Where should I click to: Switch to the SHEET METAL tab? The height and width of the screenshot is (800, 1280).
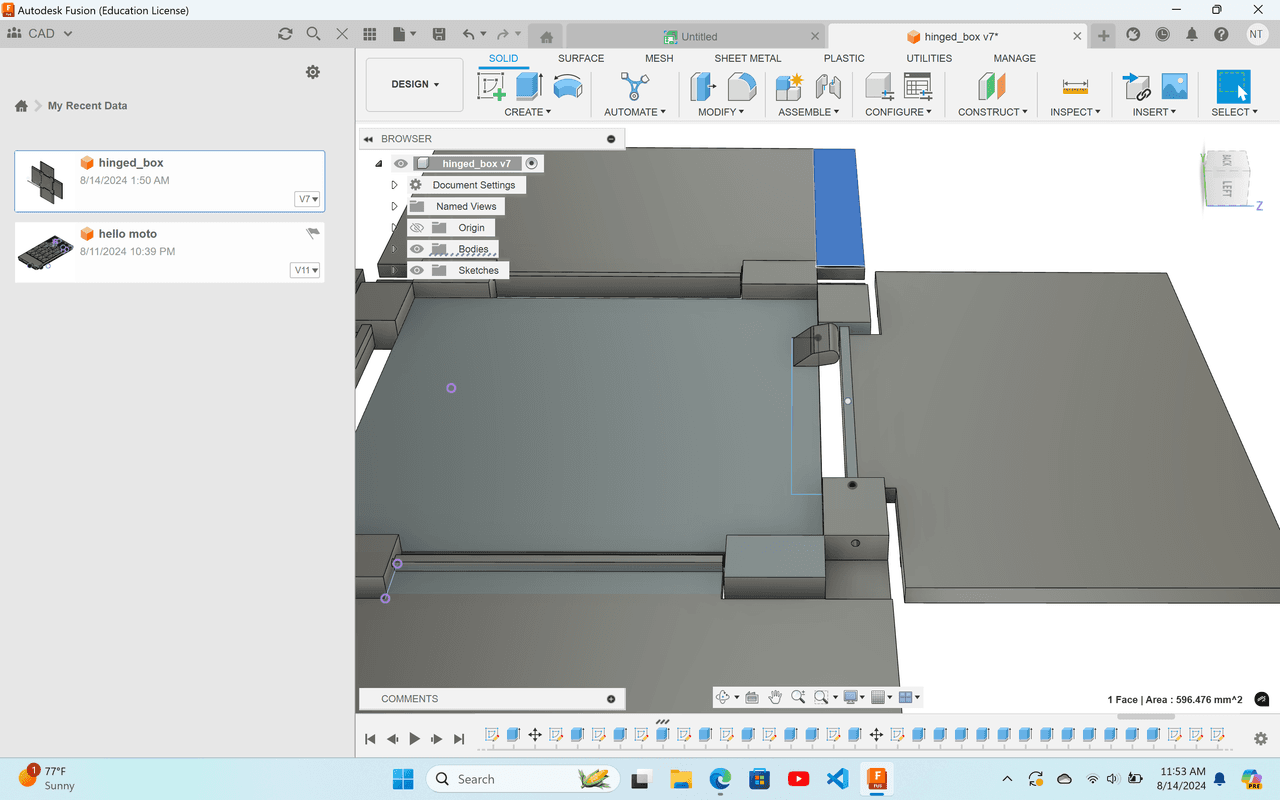tap(747, 58)
